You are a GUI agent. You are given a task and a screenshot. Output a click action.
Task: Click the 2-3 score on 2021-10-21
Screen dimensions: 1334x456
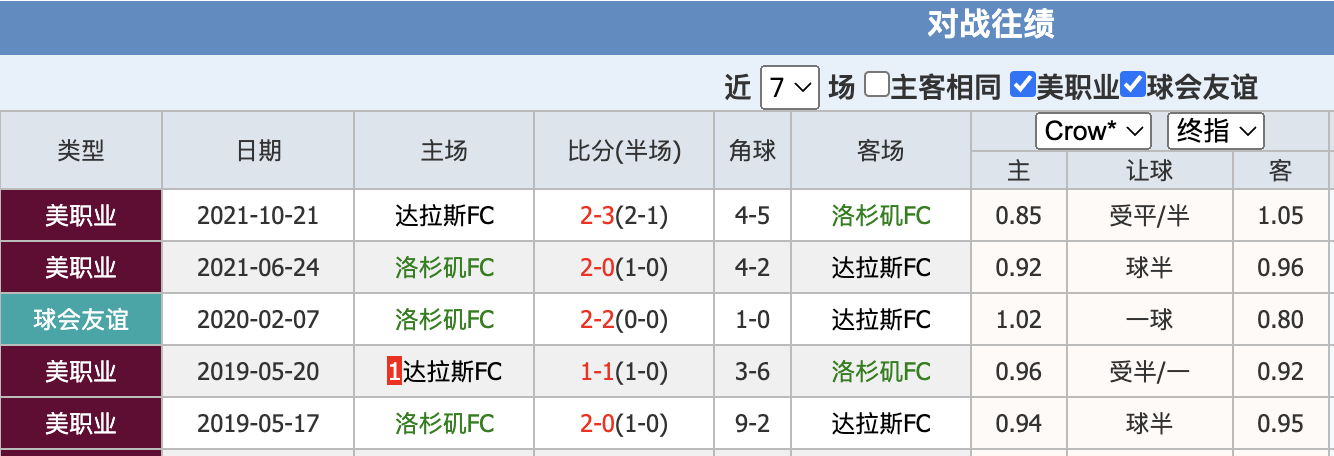click(x=598, y=216)
